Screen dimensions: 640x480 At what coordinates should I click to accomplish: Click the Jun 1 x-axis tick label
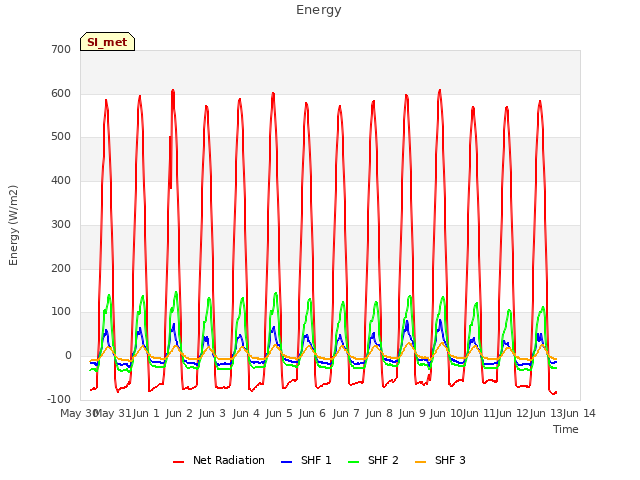click(x=146, y=413)
